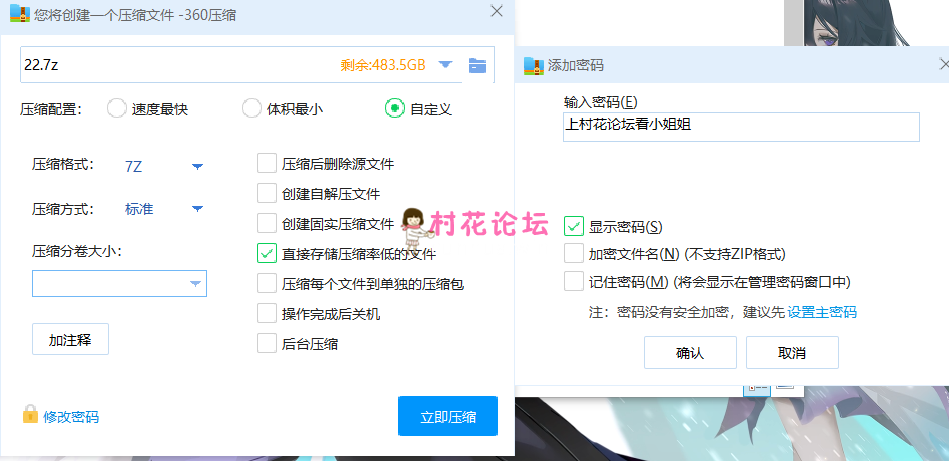
Task: Enable 创建固实压缩文件 checkbox
Action: pos(267,223)
